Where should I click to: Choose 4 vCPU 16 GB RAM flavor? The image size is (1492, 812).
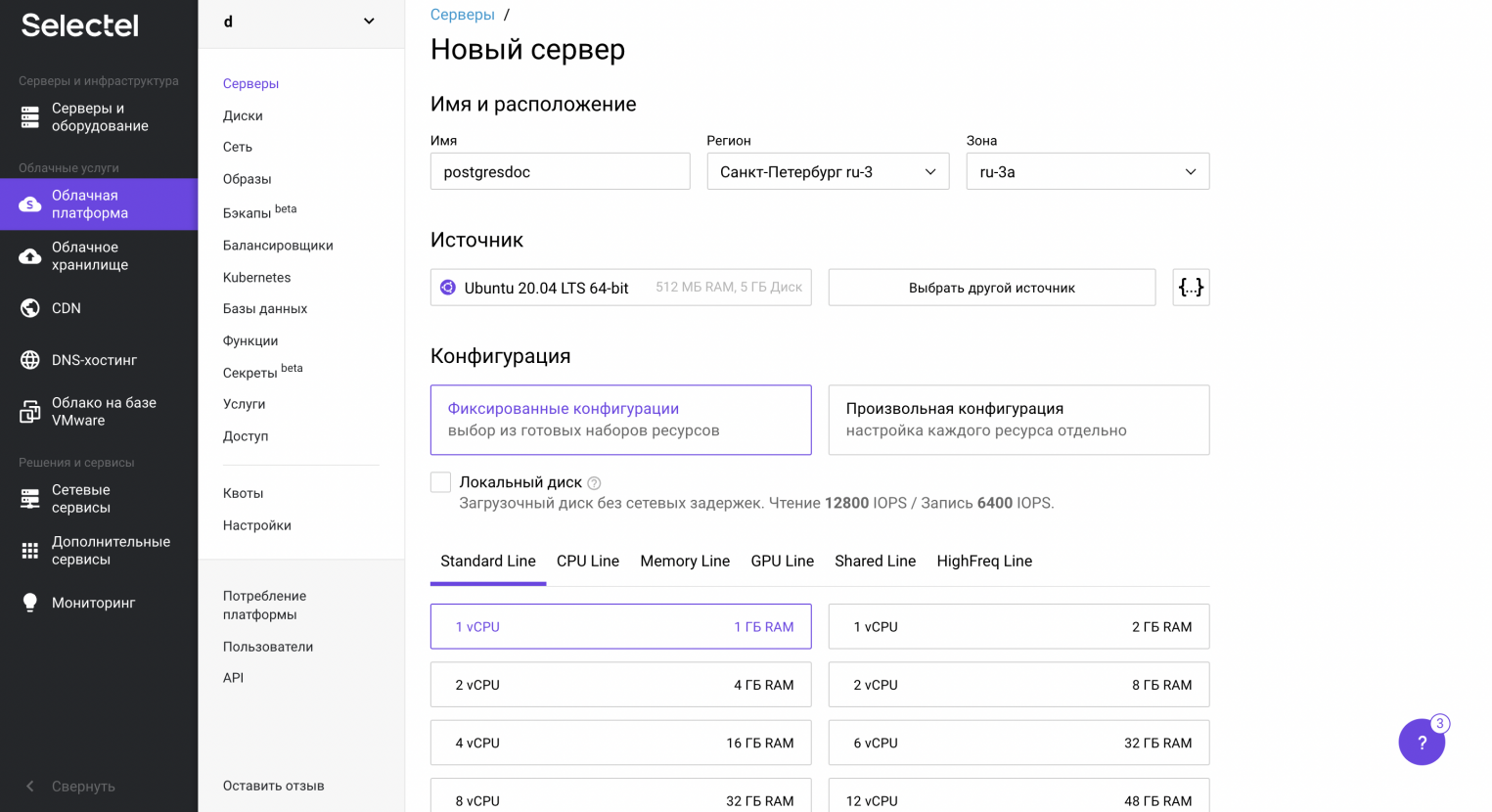click(x=621, y=743)
